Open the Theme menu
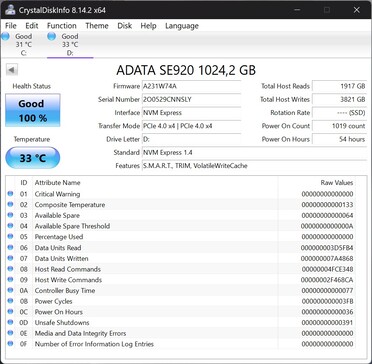This screenshot has width=372, height=364. click(97, 26)
